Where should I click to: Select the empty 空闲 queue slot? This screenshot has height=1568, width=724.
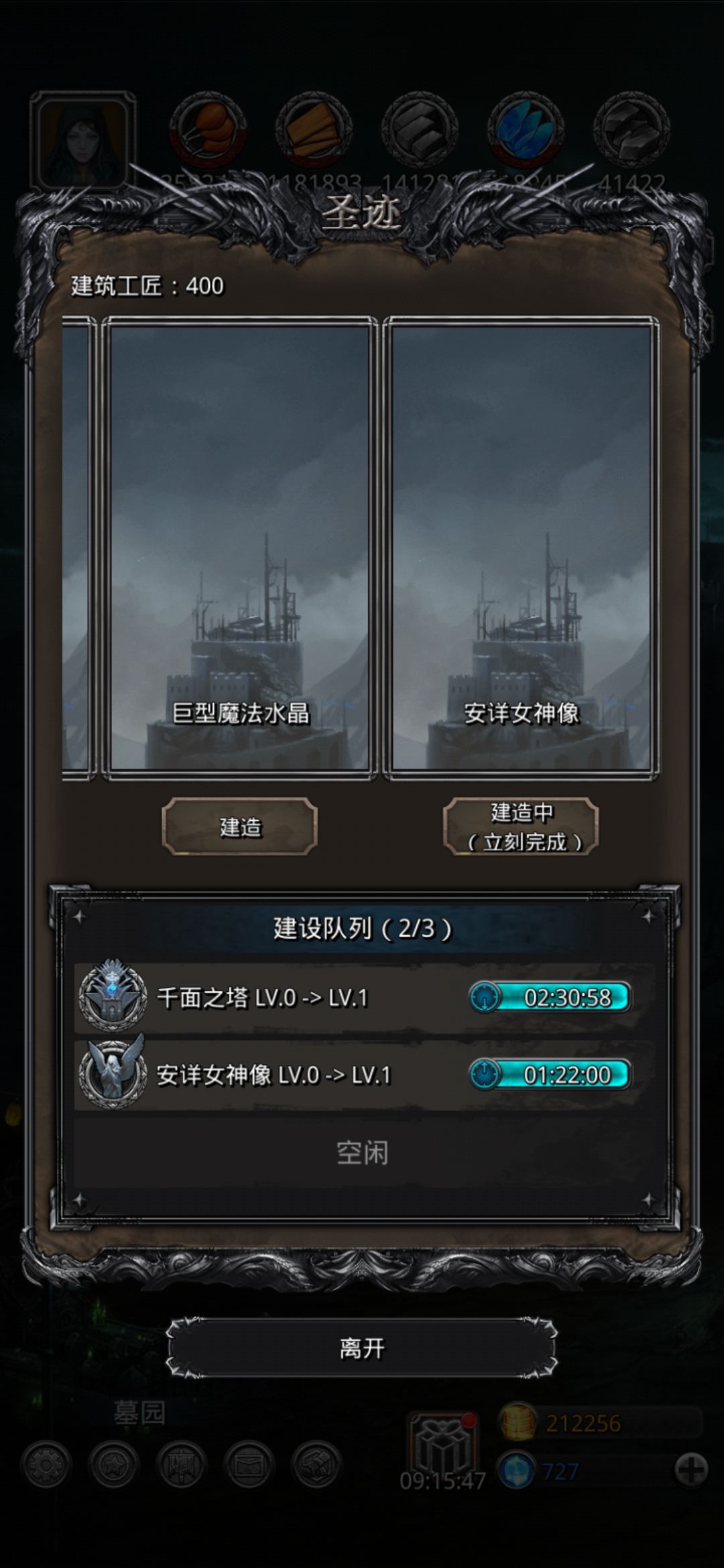click(362, 1153)
